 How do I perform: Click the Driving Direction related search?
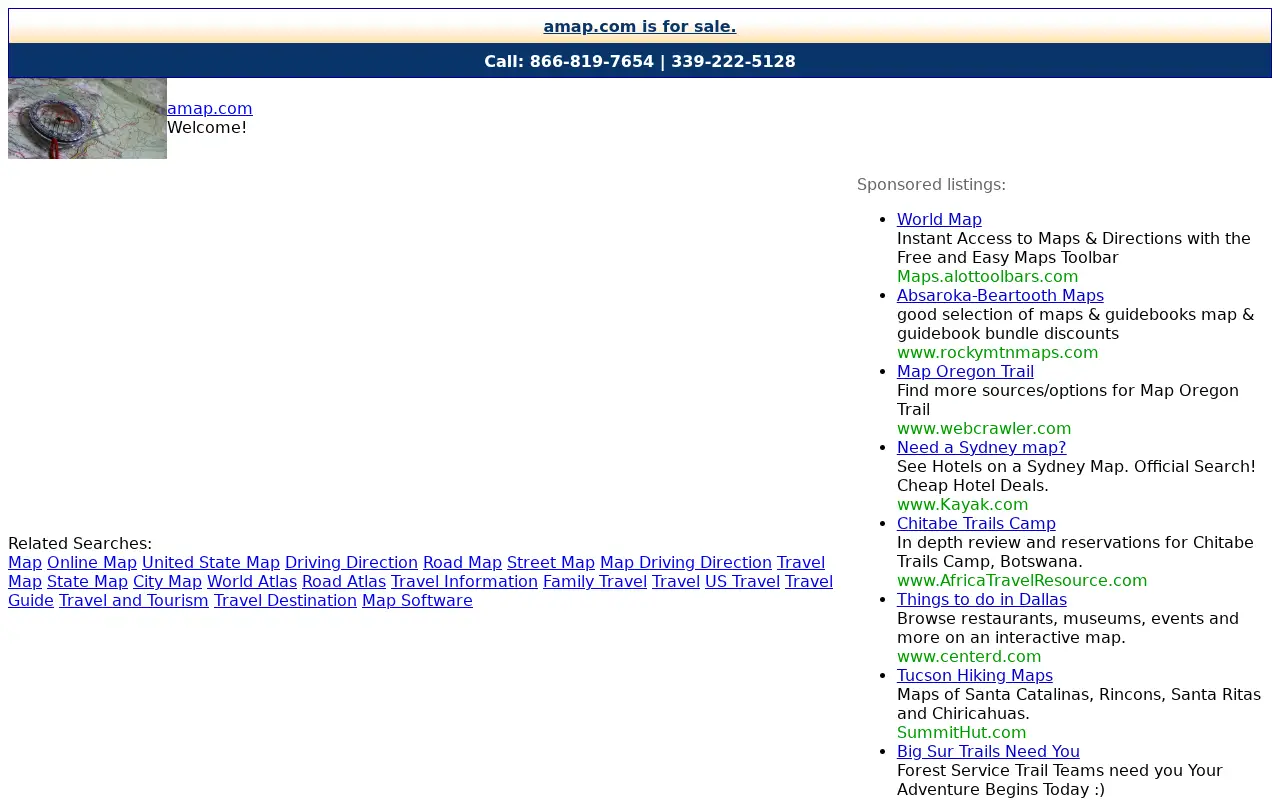(351, 562)
